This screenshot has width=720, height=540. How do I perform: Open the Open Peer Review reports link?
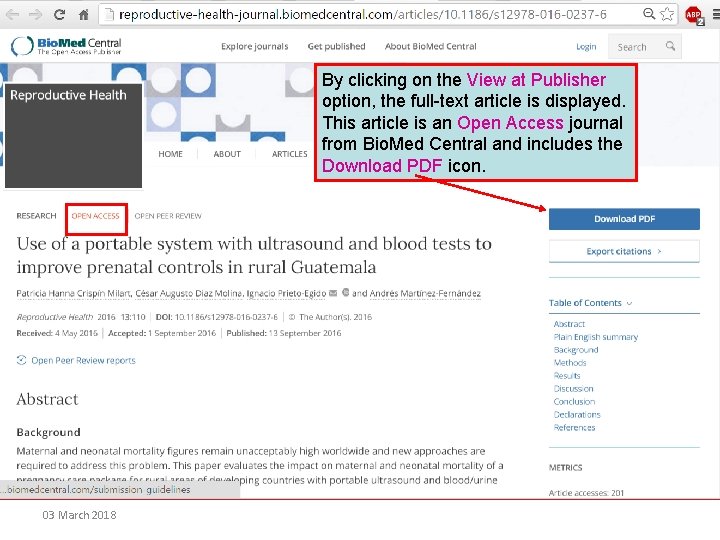point(83,360)
